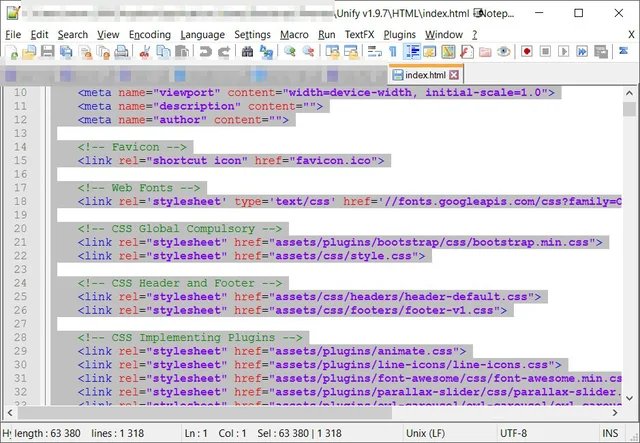
Task: Close the index.html tab with its red X
Action: (454, 75)
